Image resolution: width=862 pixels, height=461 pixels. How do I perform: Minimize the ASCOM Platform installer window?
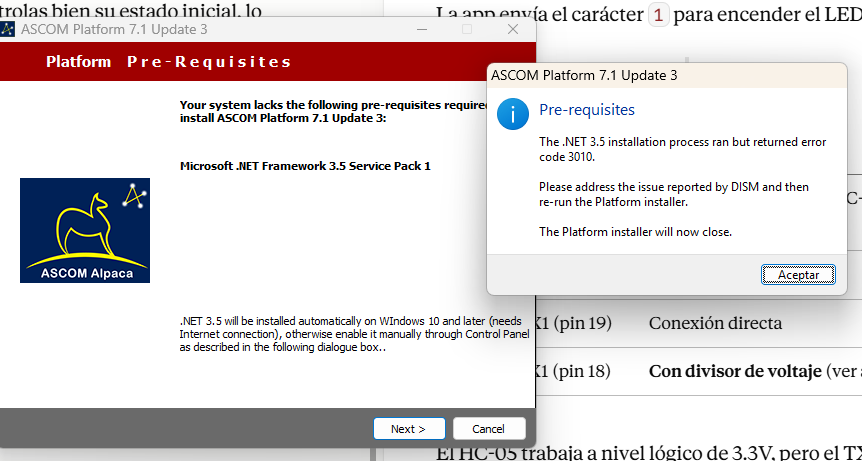coord(422,29)
